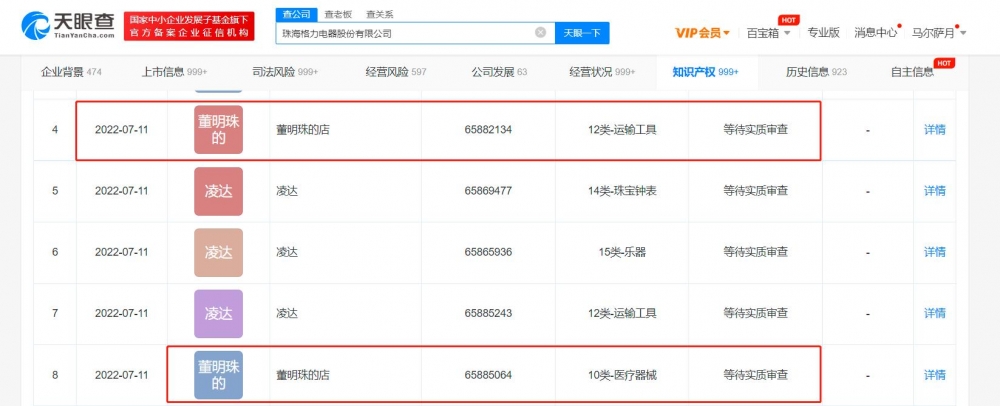The width and height of the screenshot is (1000, 406).
Task: Open 详情 for trademark 65885064
Action: 934,375
